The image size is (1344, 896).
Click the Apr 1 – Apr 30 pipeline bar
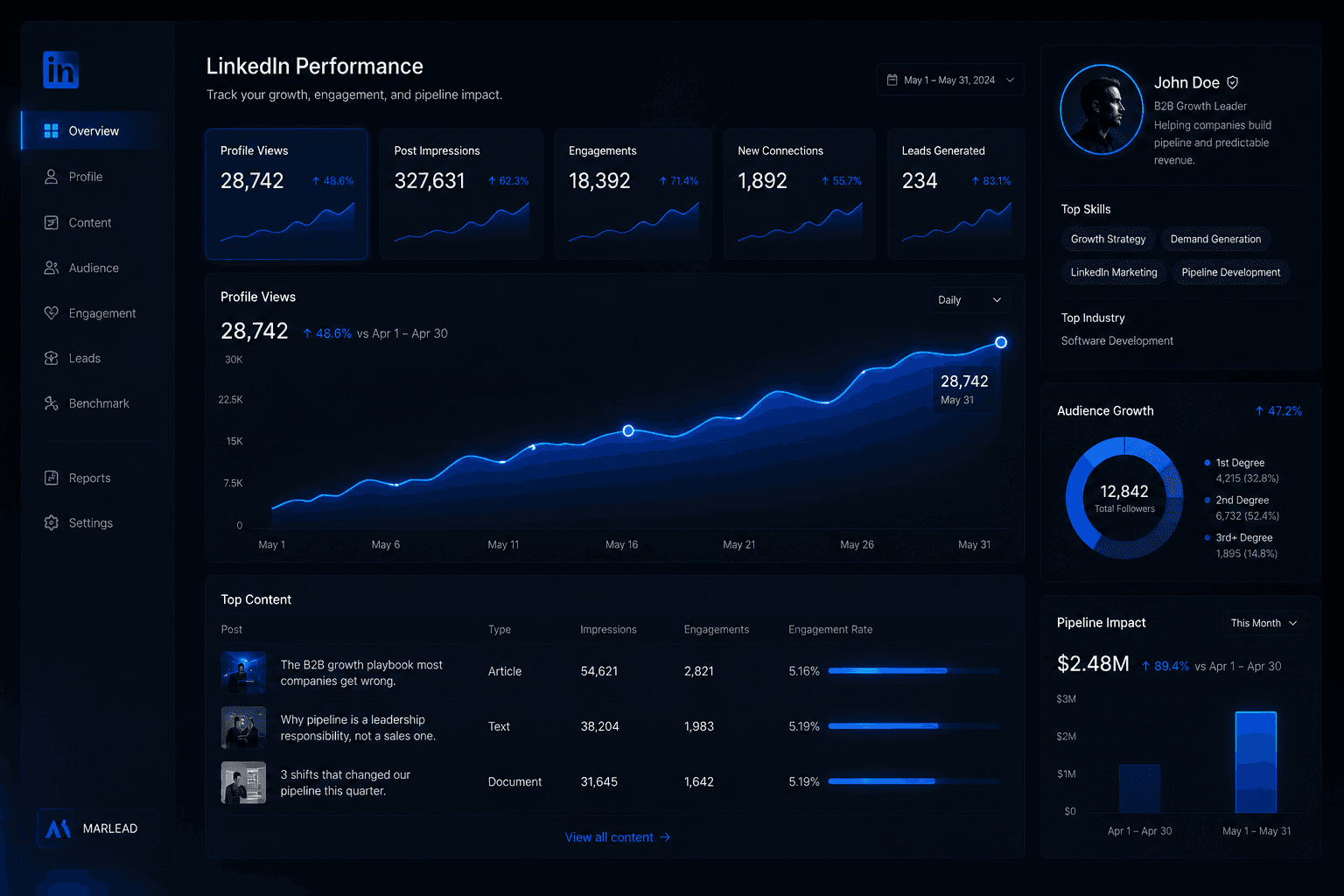[x=1139, y=788]
